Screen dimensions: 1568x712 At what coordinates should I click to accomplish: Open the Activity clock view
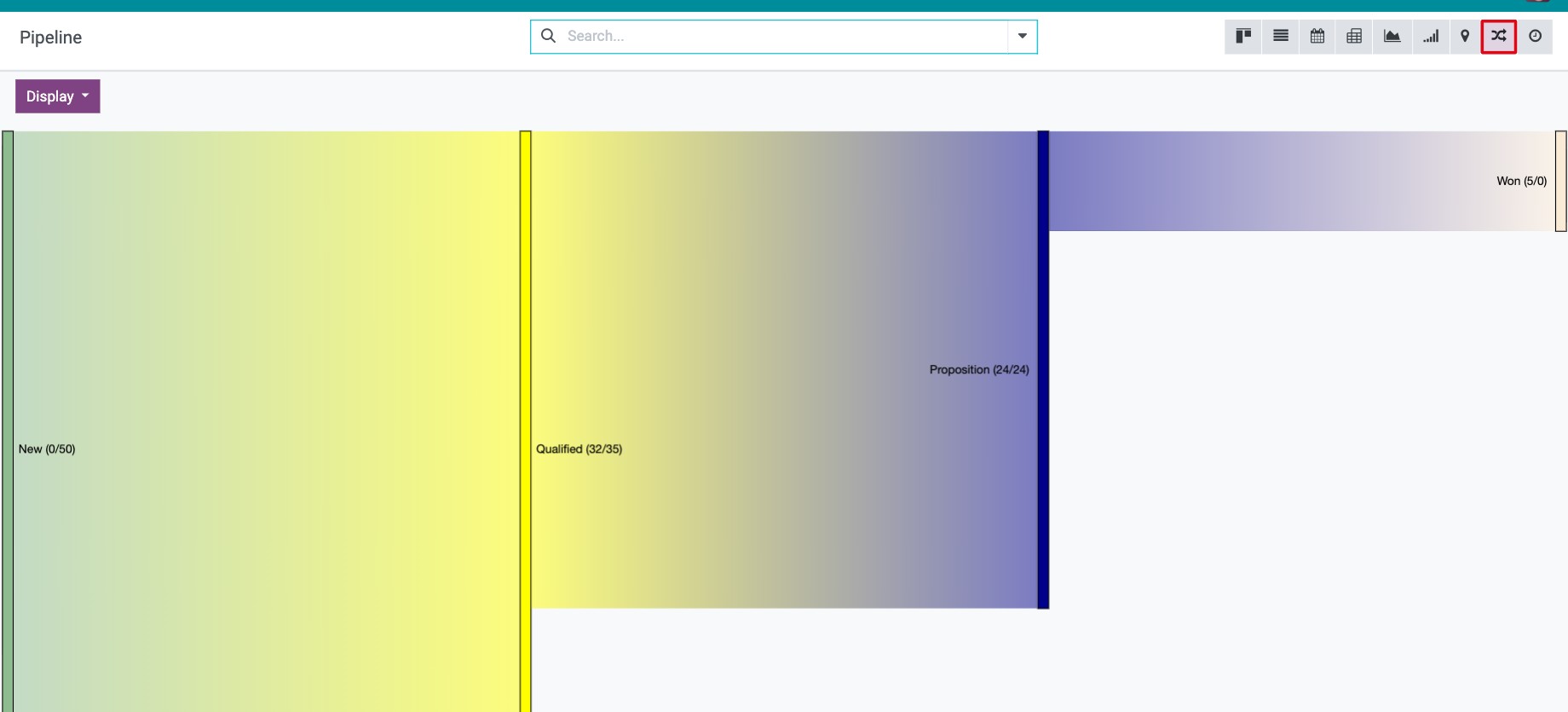(x=1535, y=37)
